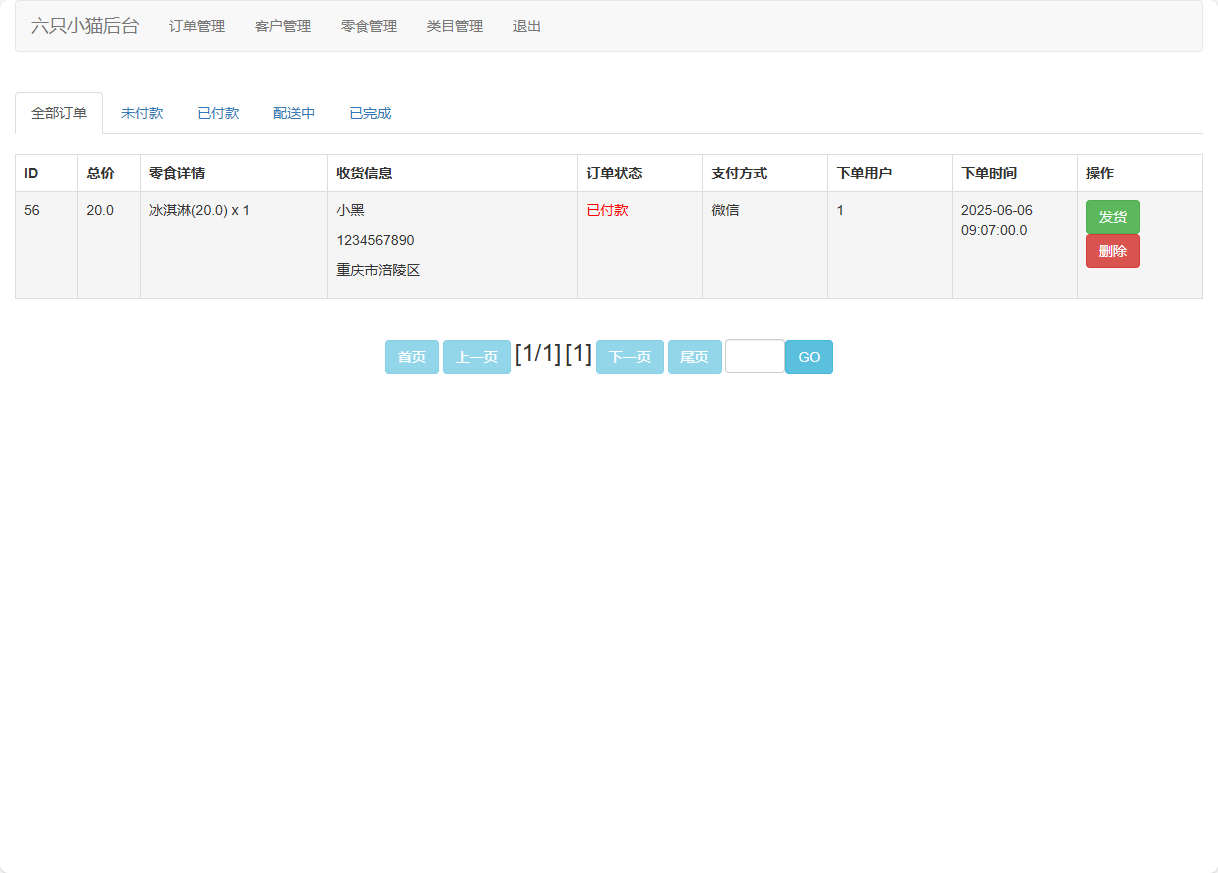This screenshot has width=1218, height=873.
Task: Click the 上一页 previous page button
Action: (x=476, y=356)
